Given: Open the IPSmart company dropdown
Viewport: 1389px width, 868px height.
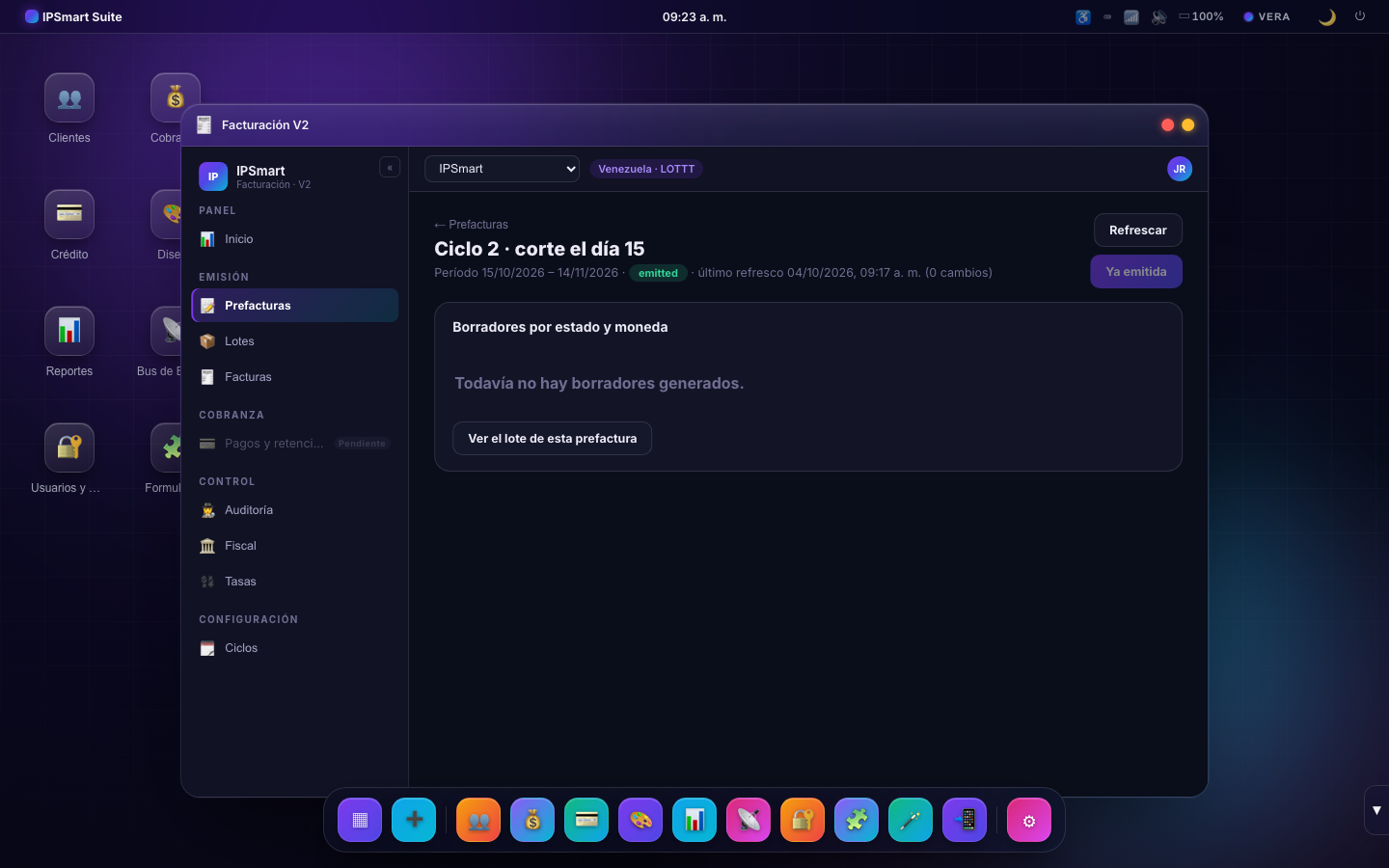Looking at the screenshot, I should pyautogui.click(x=502, y=169).
